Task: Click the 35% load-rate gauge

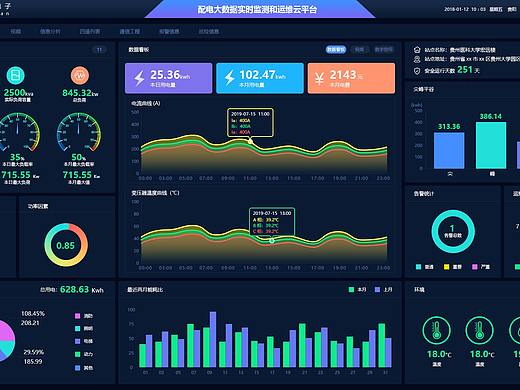Action: 17,132
